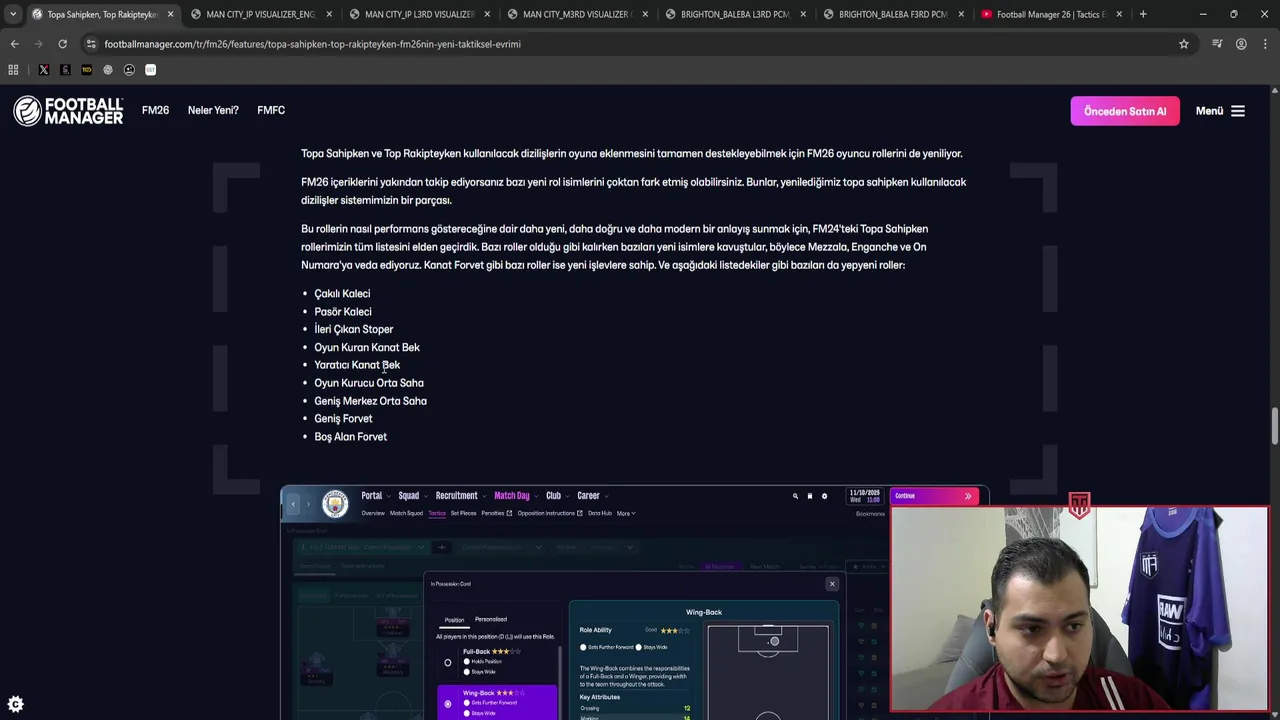Open the FMFC menu item
The image size is (1280, 720).
[271, 110]
